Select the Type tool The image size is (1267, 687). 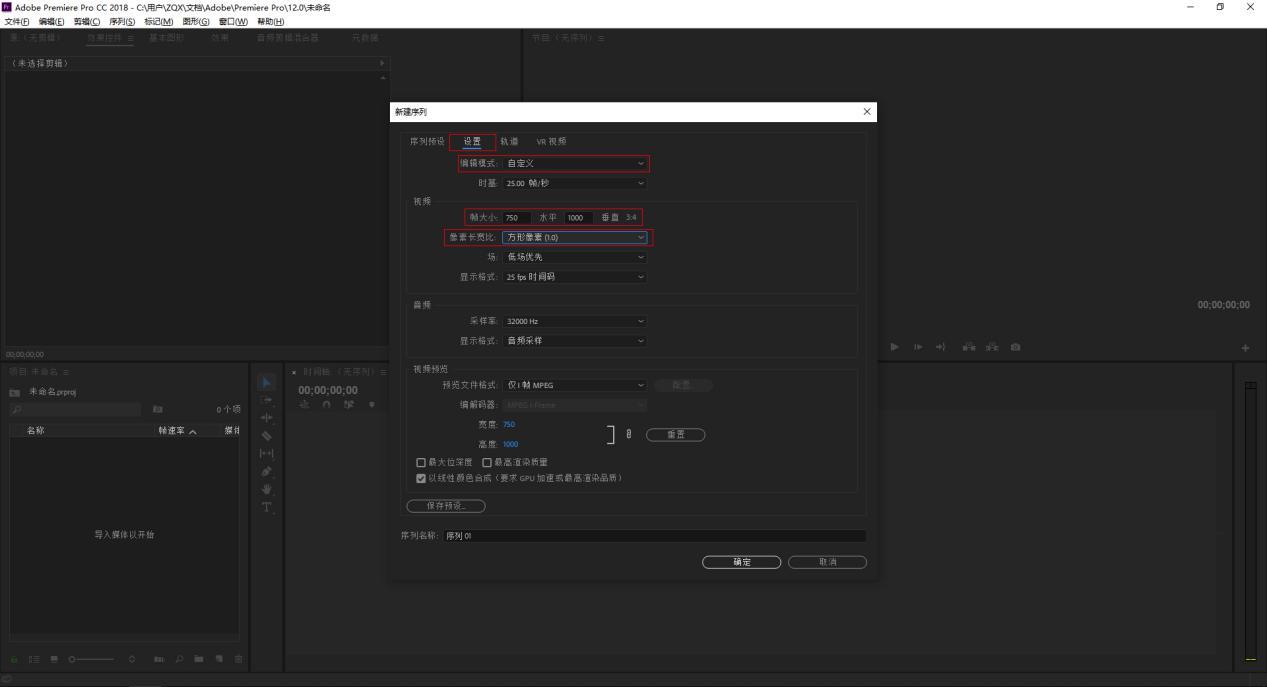tap(267, 507)
